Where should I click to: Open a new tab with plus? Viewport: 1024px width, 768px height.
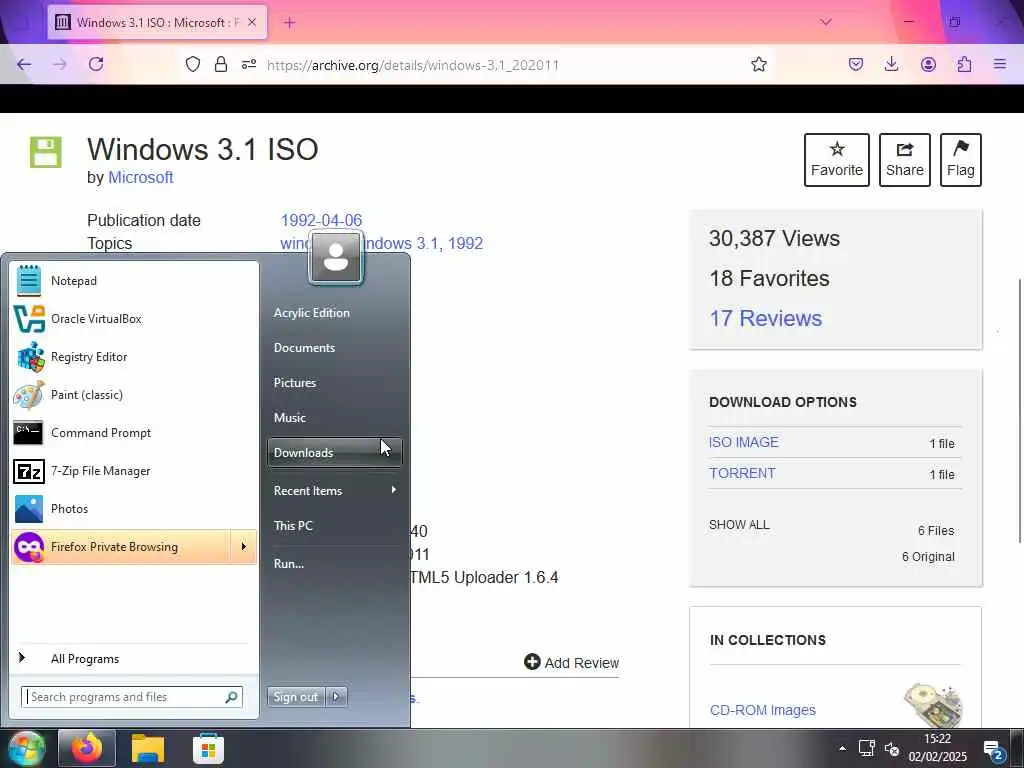pyautogui.click(x=290, y=22)
